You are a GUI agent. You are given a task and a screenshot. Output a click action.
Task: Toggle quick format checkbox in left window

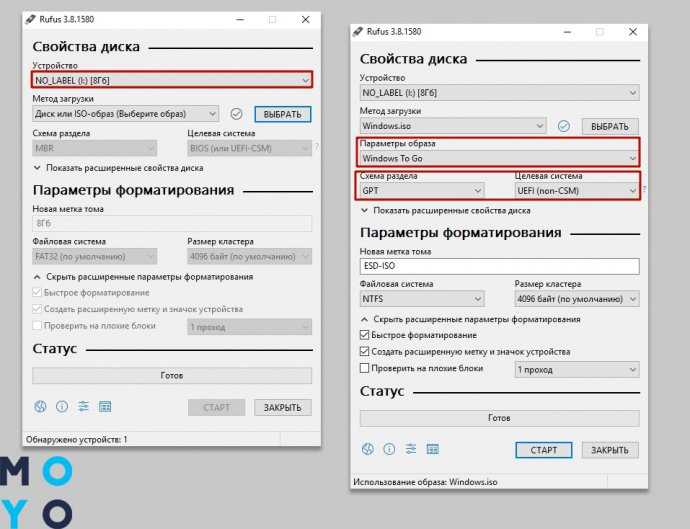pos(37,292)
